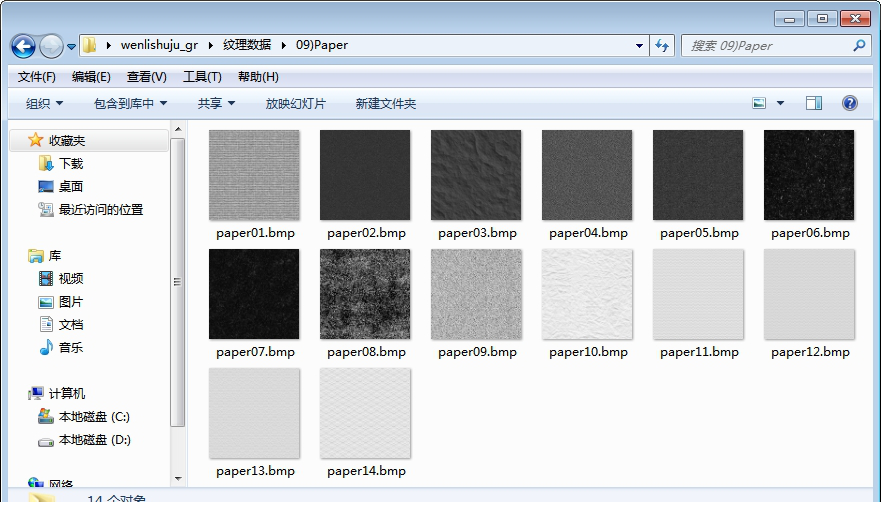This screenshot has width=881, height=522.
Task: Toggle the preview pane
Action: point(814,103)
